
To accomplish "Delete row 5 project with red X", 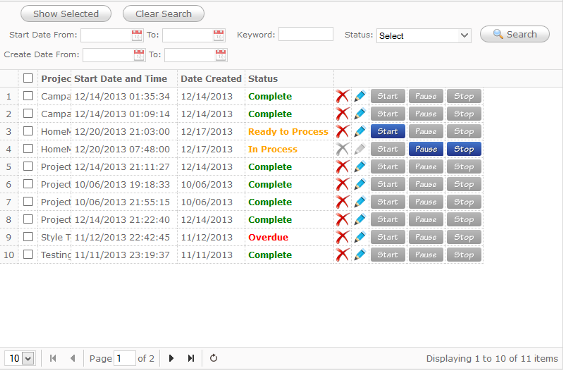I will point(343,167).
